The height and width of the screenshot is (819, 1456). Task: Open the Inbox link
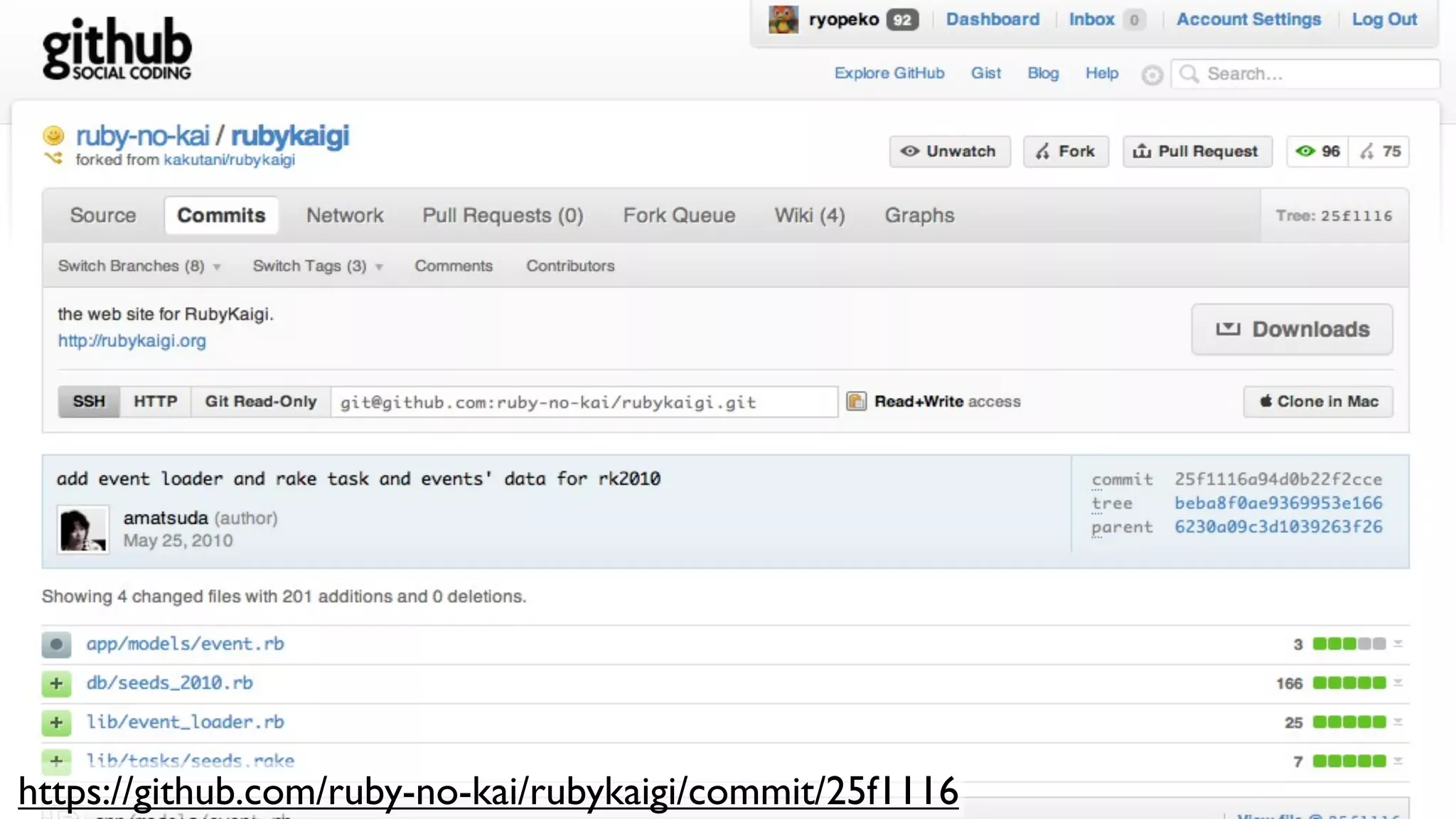[1091, 19]
